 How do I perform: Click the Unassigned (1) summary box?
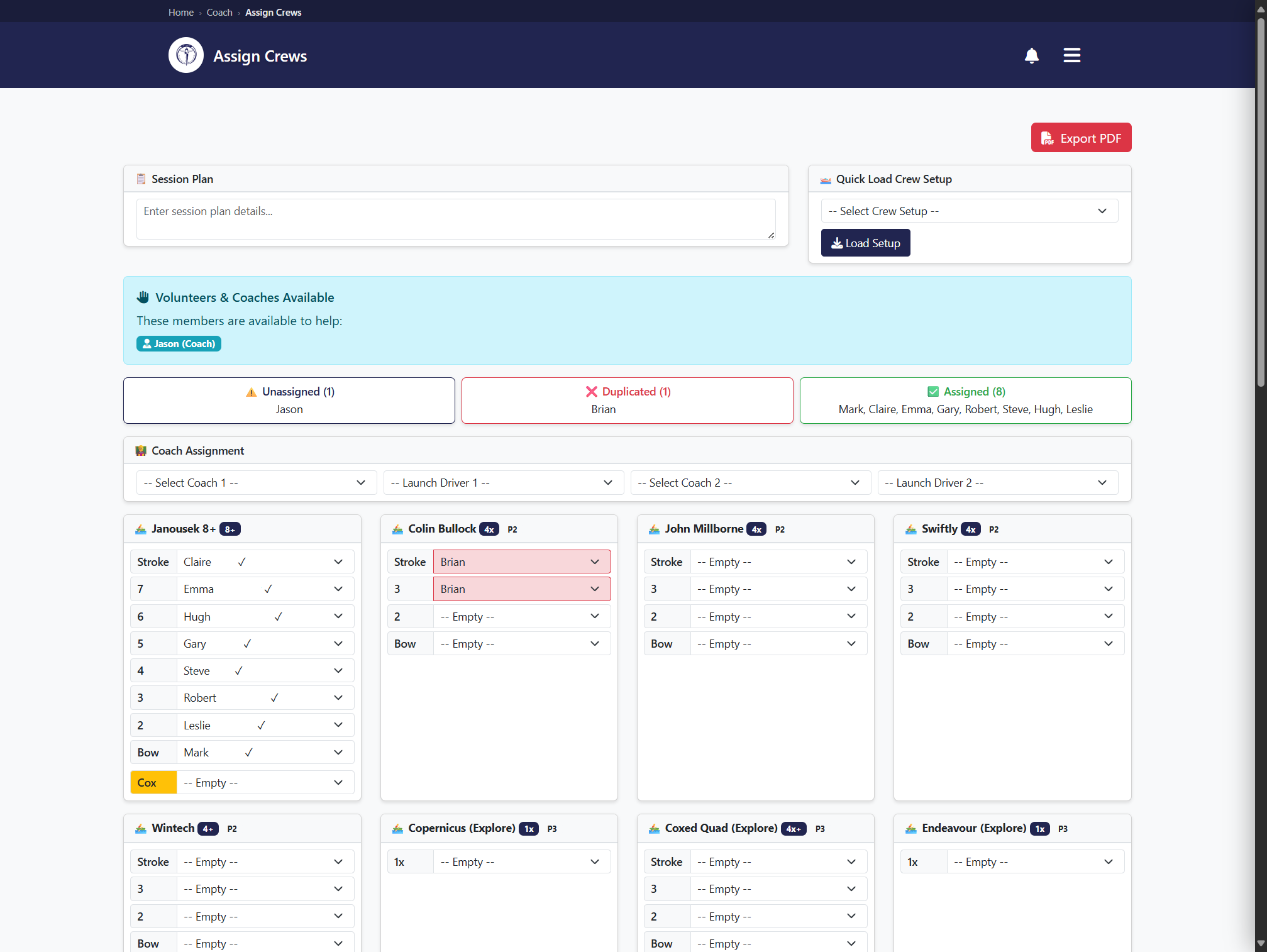[289, 401]
